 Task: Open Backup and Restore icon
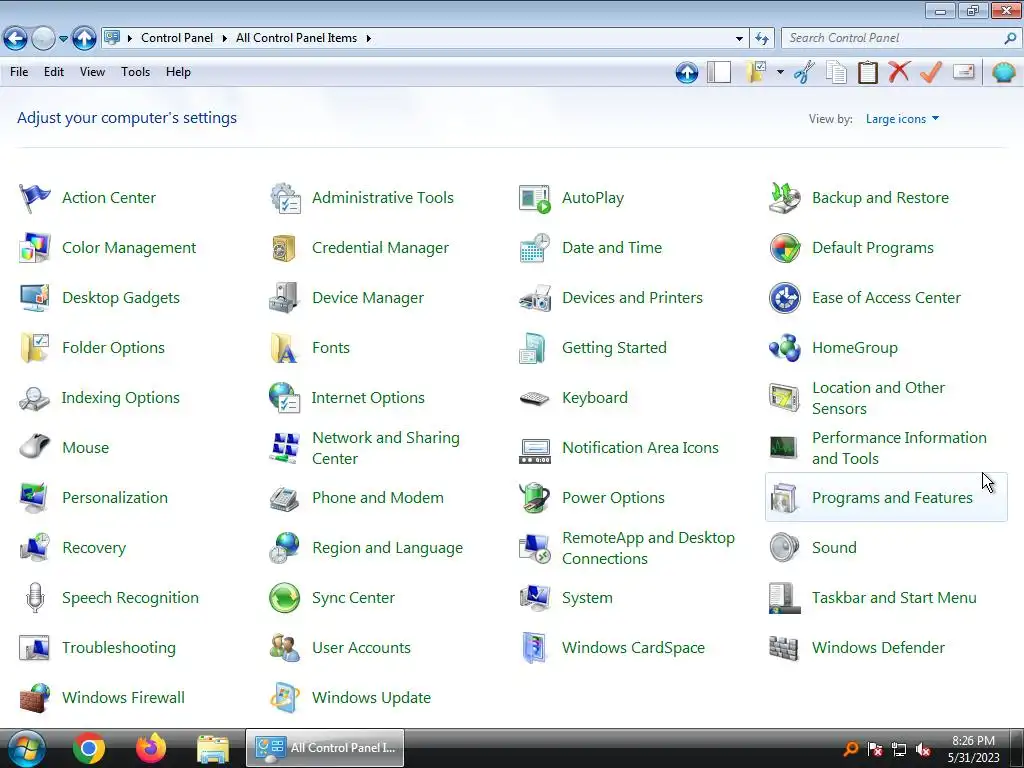point(784,198)
